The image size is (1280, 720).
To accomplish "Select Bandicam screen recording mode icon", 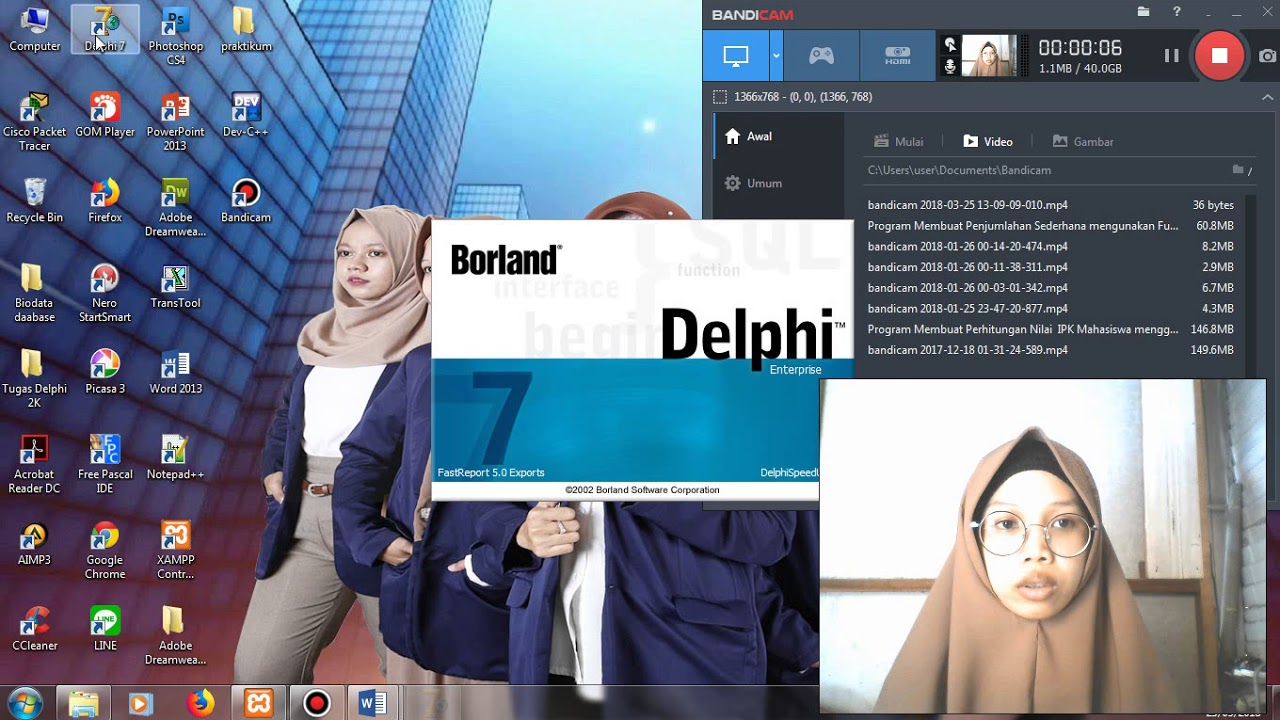I will pos(736,56).
